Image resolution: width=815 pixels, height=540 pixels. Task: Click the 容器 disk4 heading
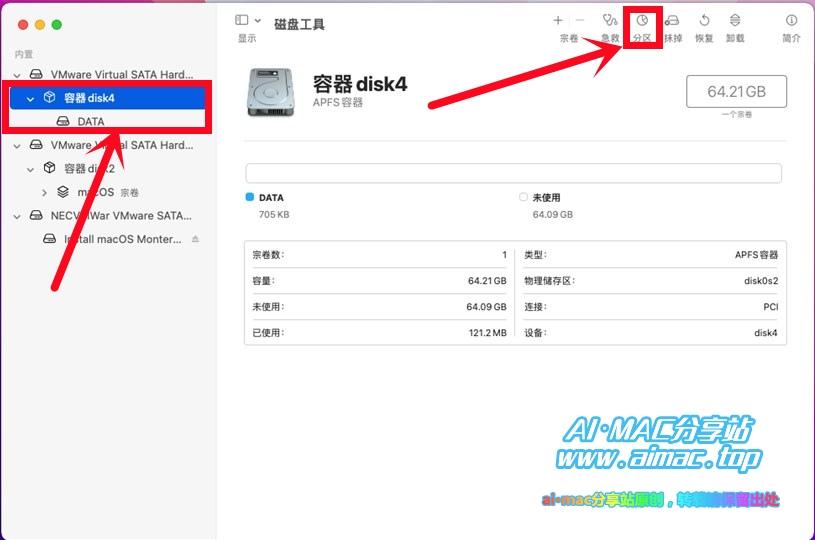[360, 84]
